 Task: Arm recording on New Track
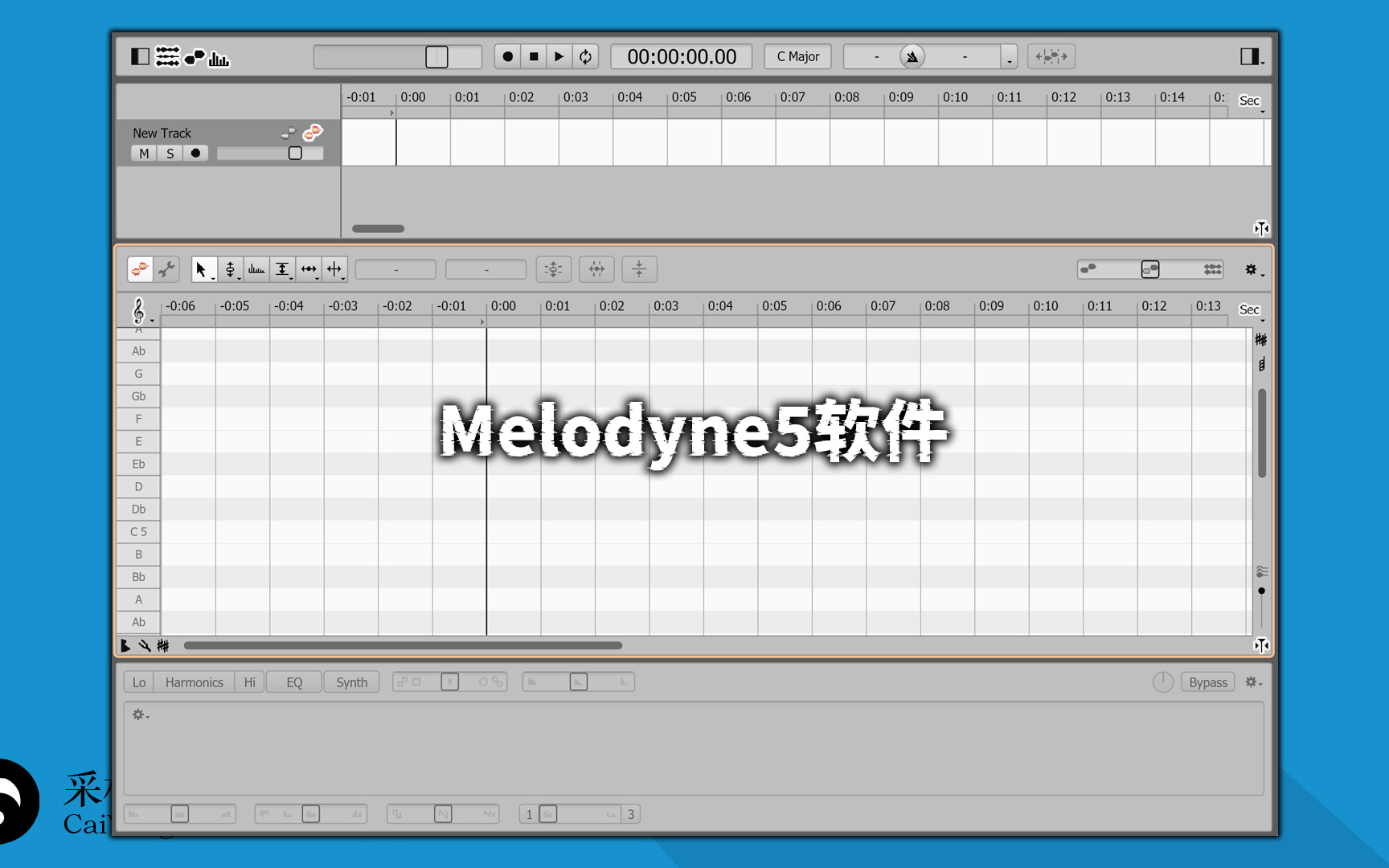pos(195,154)
